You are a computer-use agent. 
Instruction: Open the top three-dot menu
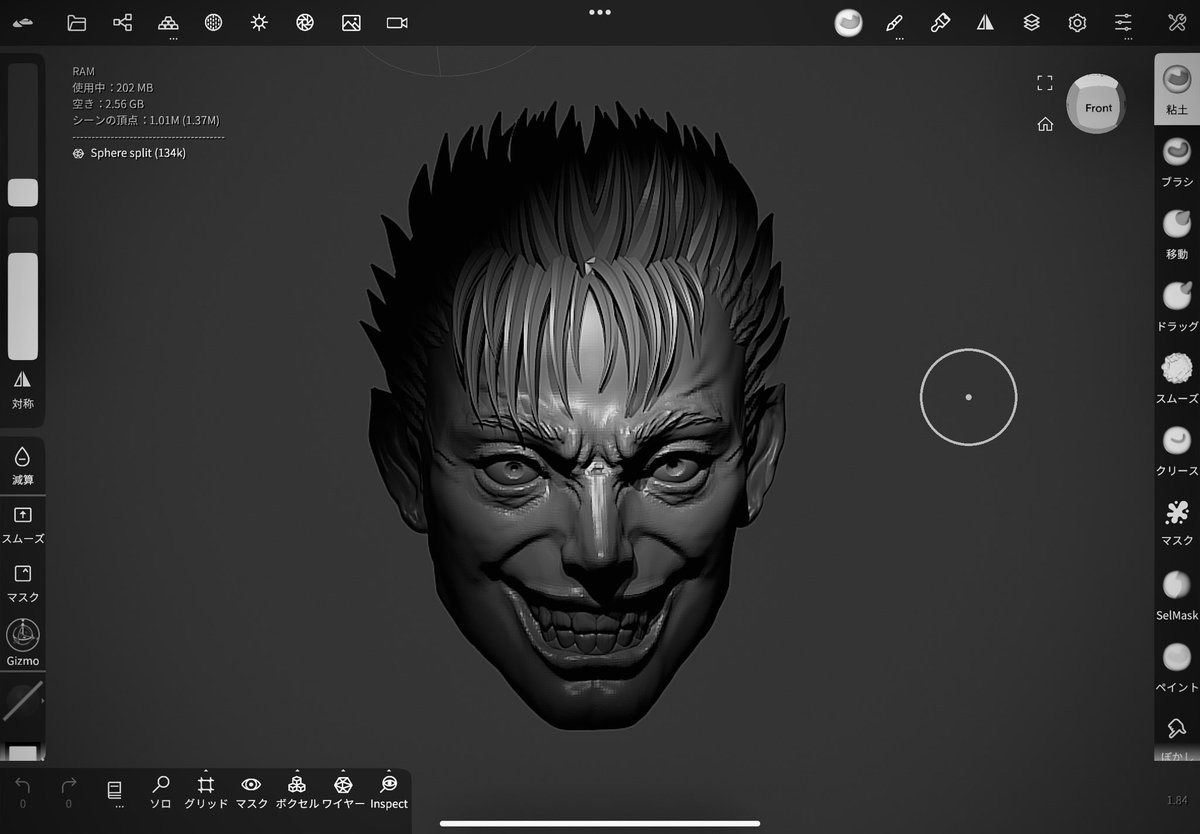[x=600, y=12]
